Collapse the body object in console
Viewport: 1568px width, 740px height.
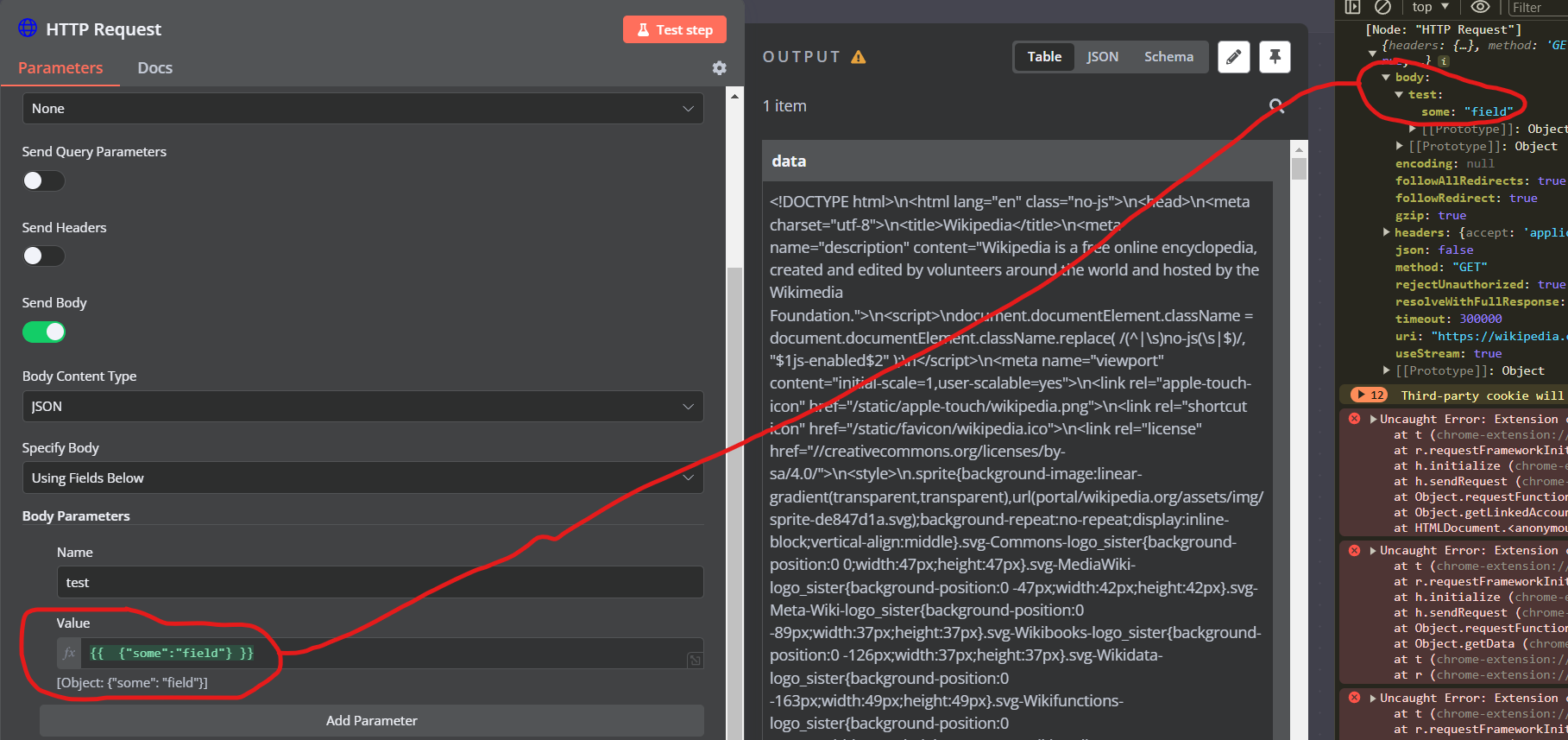coord(1386,78)
